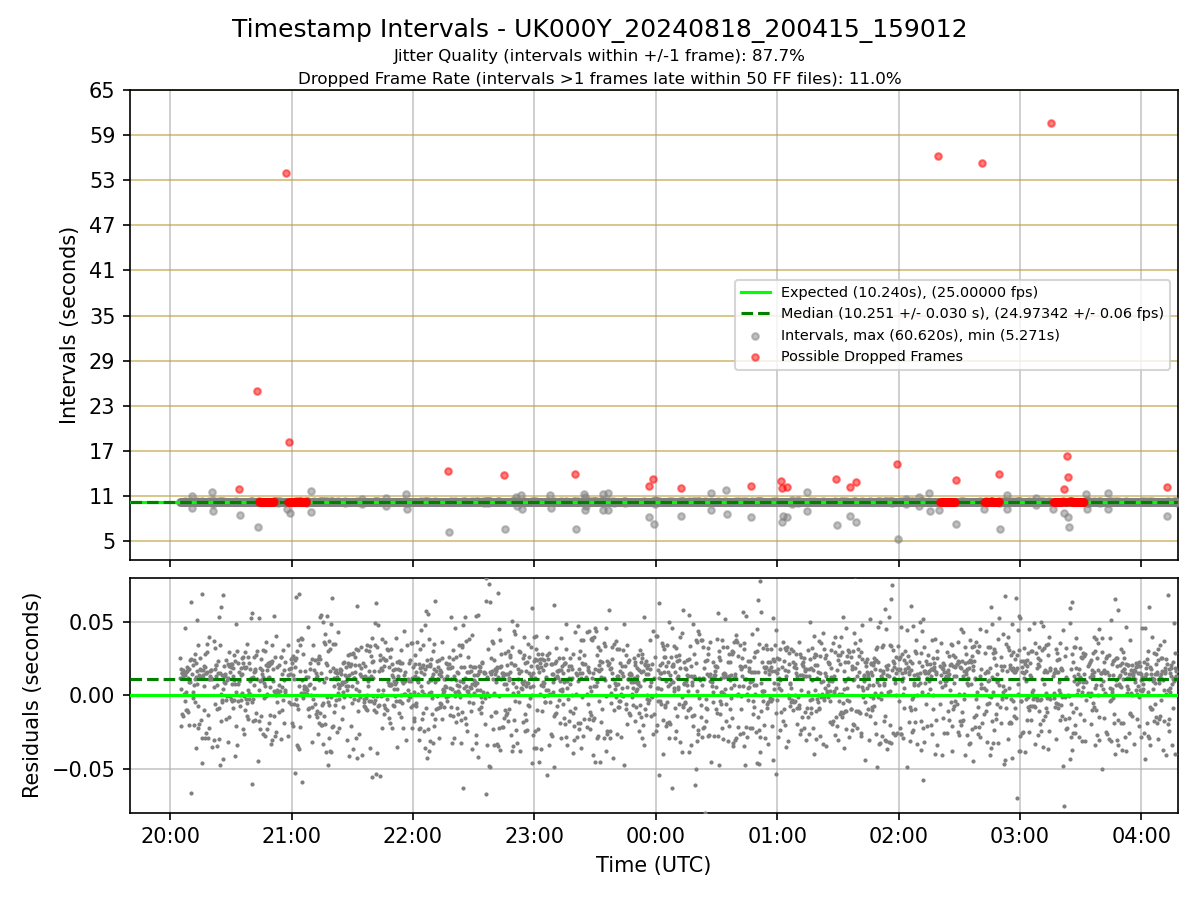Screen dimensions: 1200x900
Task: Click the red dropped-frame point at 54 seconds near 21:00
Action: [x=286, y=173]
